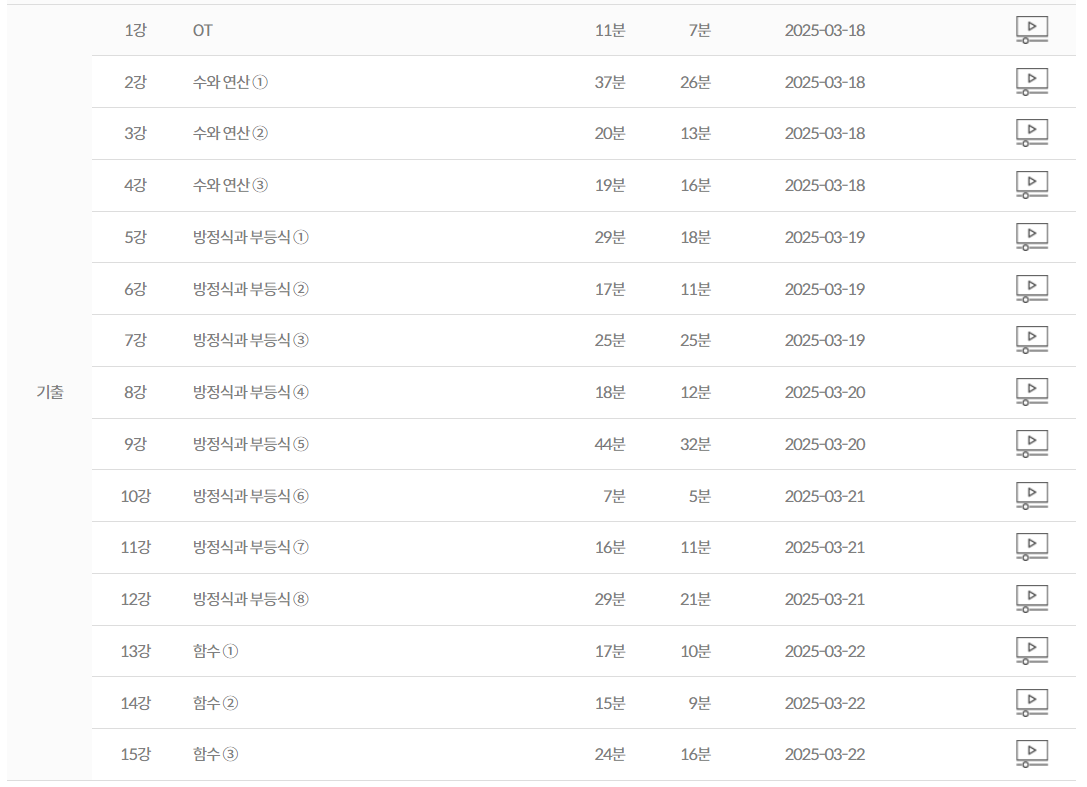Open the 3강 수와 연산 ② video player
Screen dimensions: 1087x787
(1031, 133)
